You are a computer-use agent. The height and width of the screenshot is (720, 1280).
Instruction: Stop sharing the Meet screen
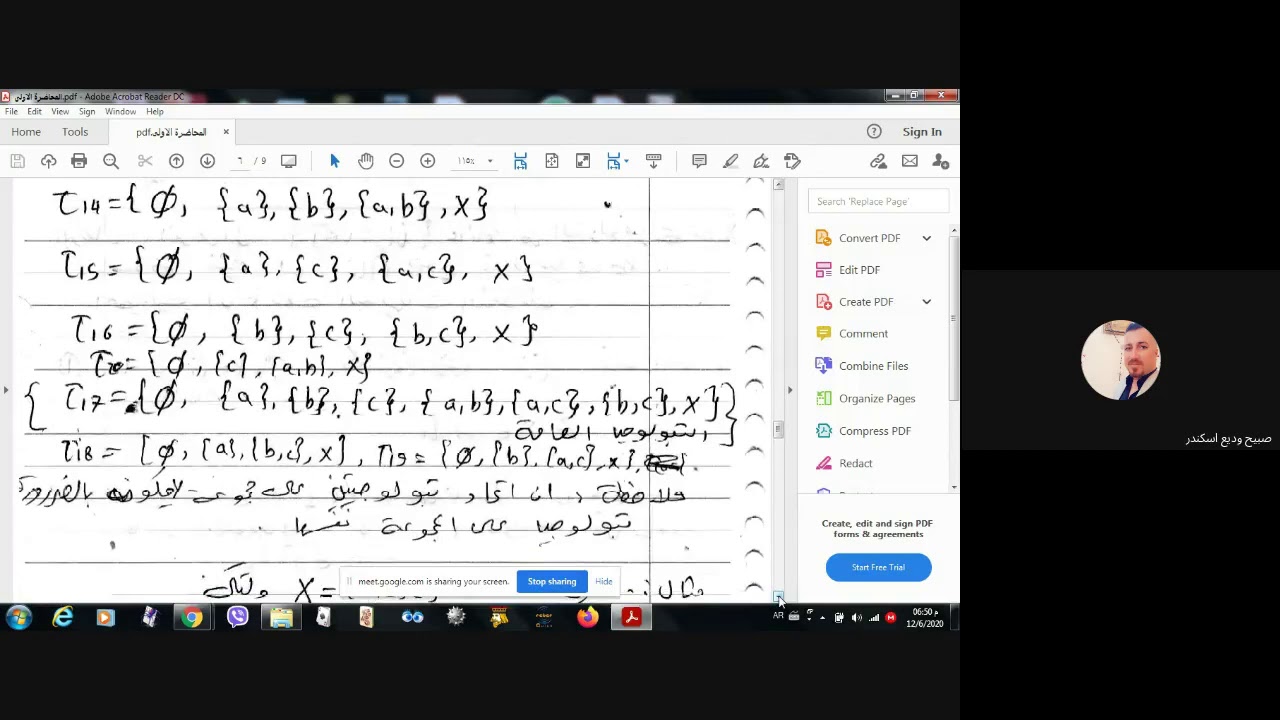point(552,582)
